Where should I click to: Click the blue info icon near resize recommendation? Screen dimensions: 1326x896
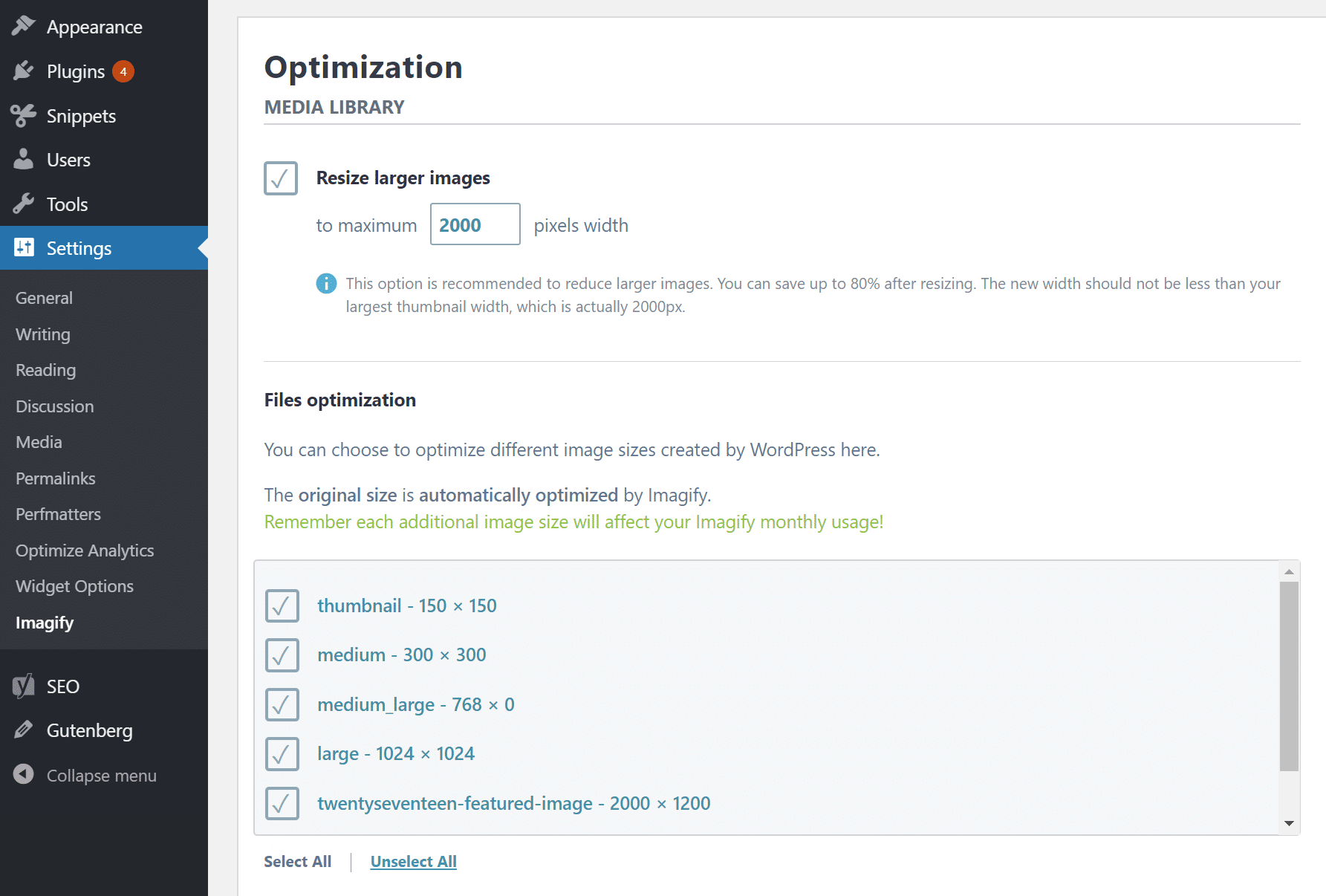[x=326, y=283]
